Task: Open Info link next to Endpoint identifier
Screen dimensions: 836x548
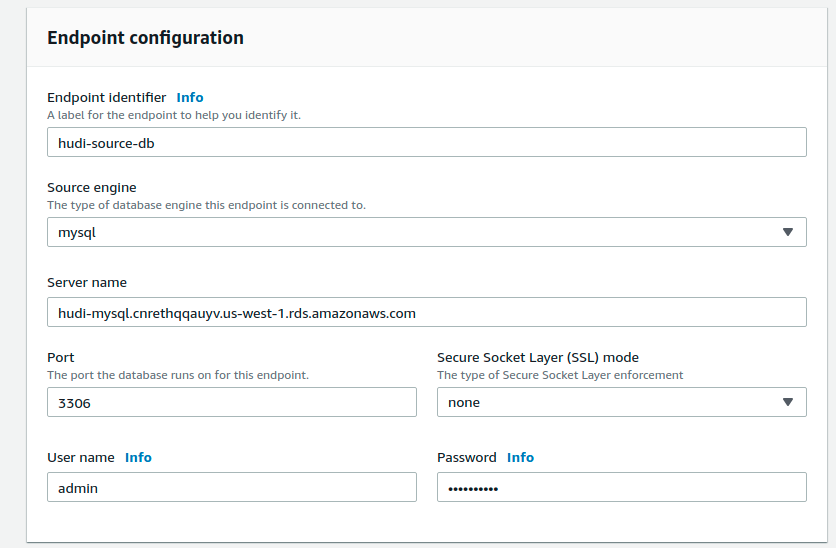Action: click(189, 97)
